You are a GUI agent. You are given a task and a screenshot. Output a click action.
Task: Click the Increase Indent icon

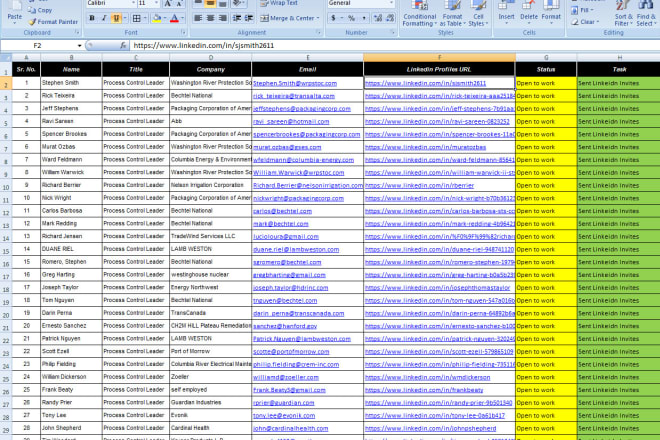pyautogui.click(x=249, y=18)
